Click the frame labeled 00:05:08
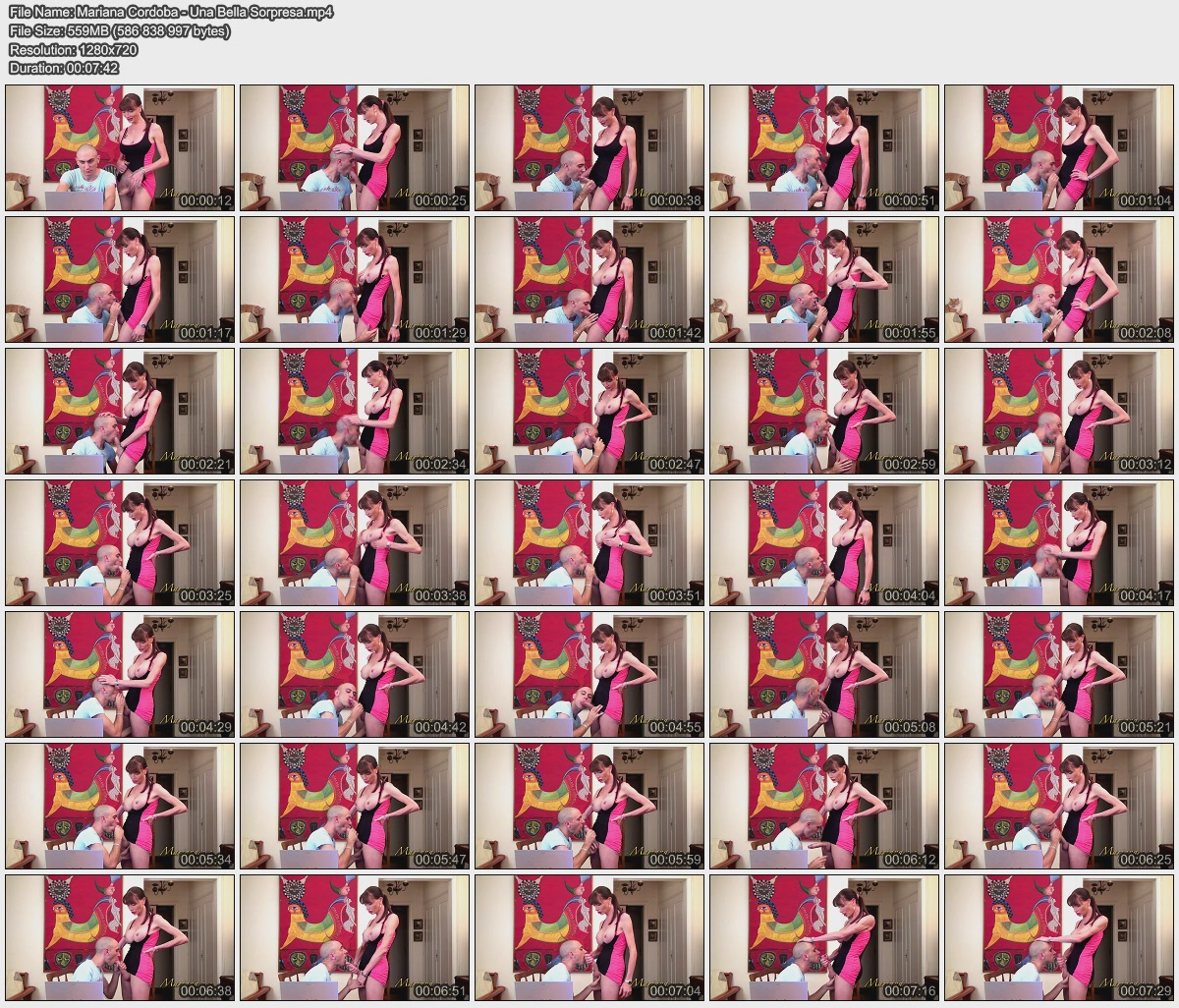 pos(824,674)
